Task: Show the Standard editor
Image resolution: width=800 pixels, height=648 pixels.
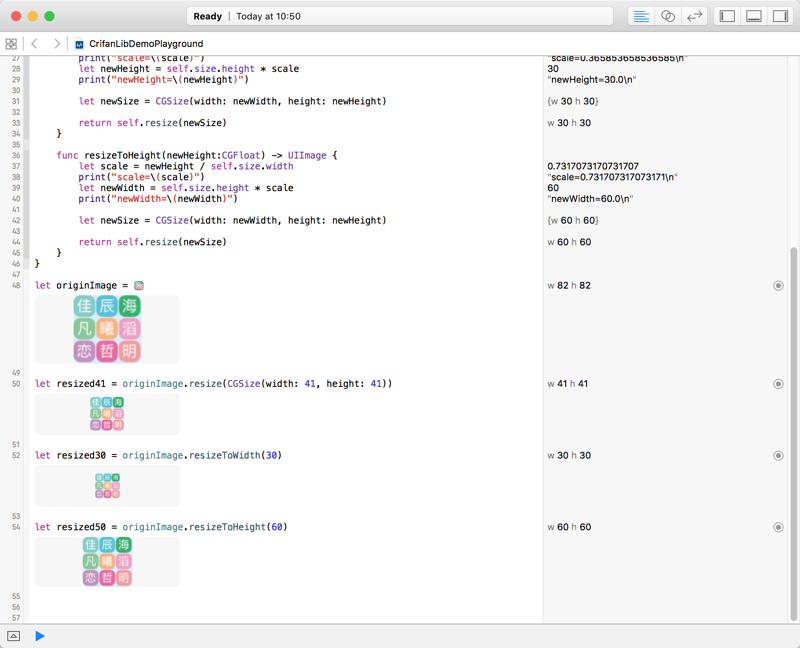Action: coord(641,16)
